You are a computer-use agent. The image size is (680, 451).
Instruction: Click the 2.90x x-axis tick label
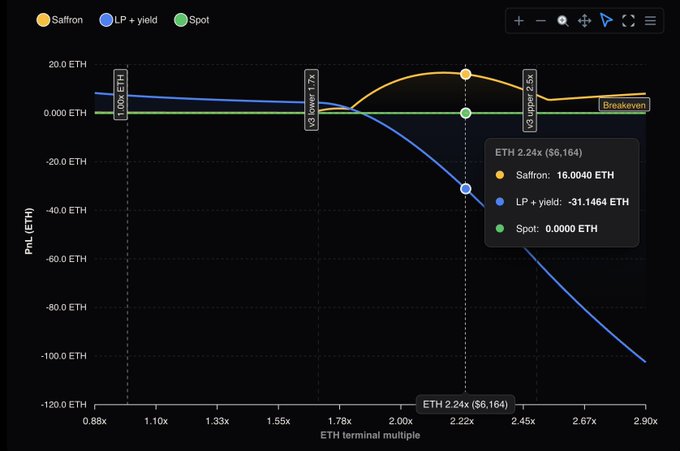pyautogui.click(x=645, y=421)
